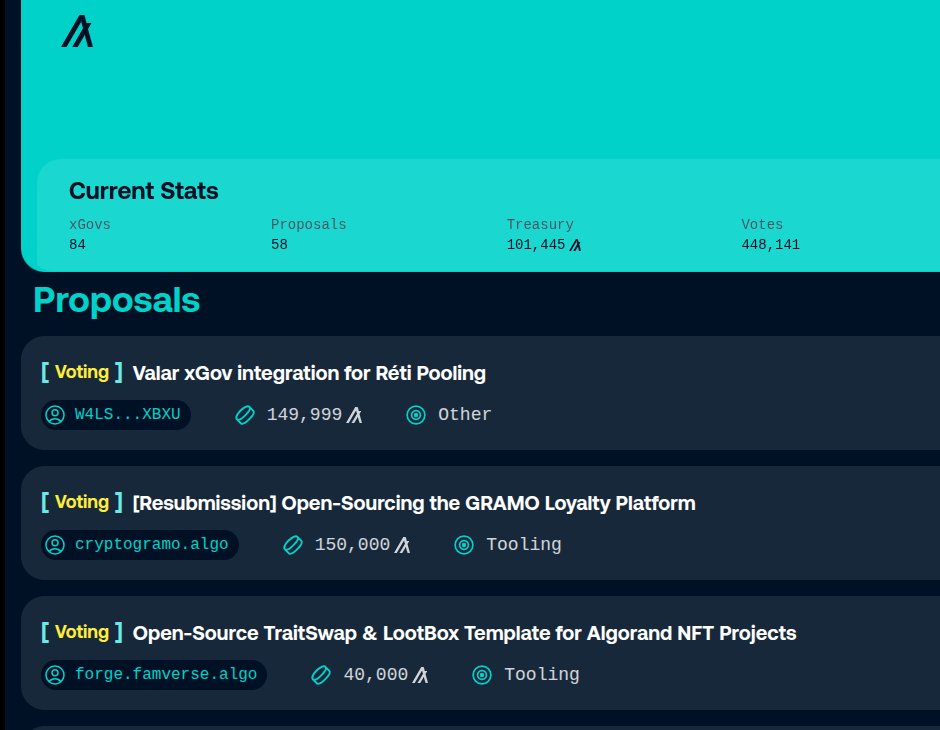The height and width of the screenshot is (730, 940).
Task: Click Algo symbol after Treasury 101,445
Action: pos(576,245)
